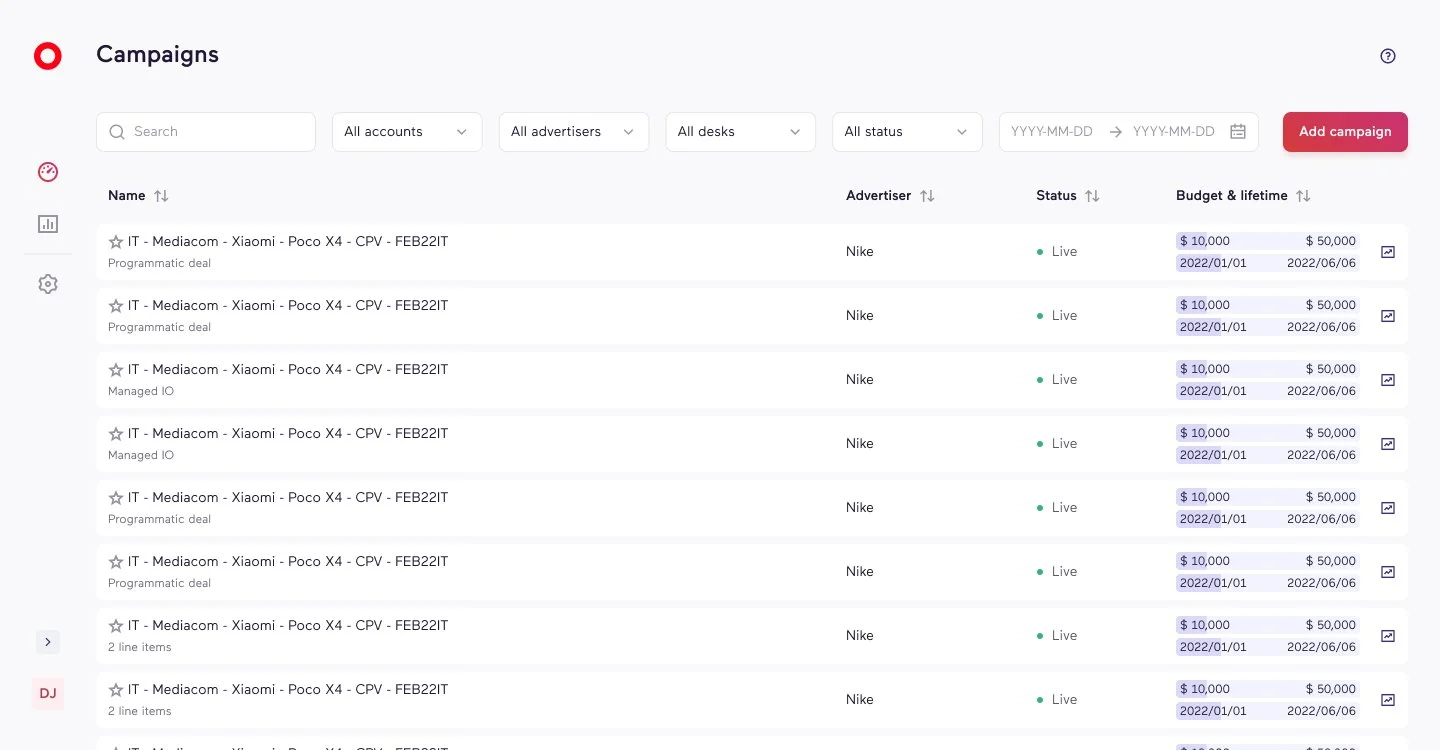
Task: Open the reports bar chart sidebar icon
Action: [x=48, y=224]
